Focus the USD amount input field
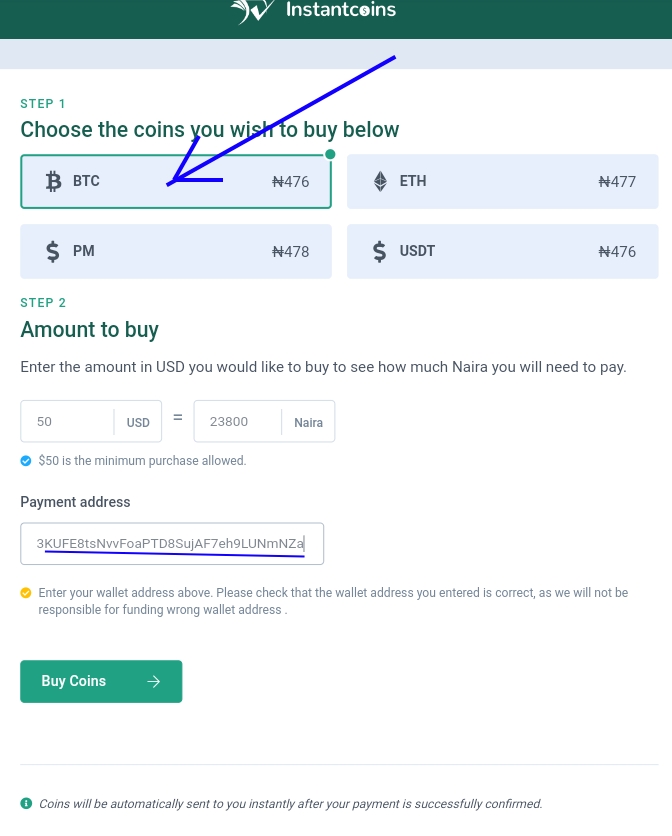 pos(68,421)
